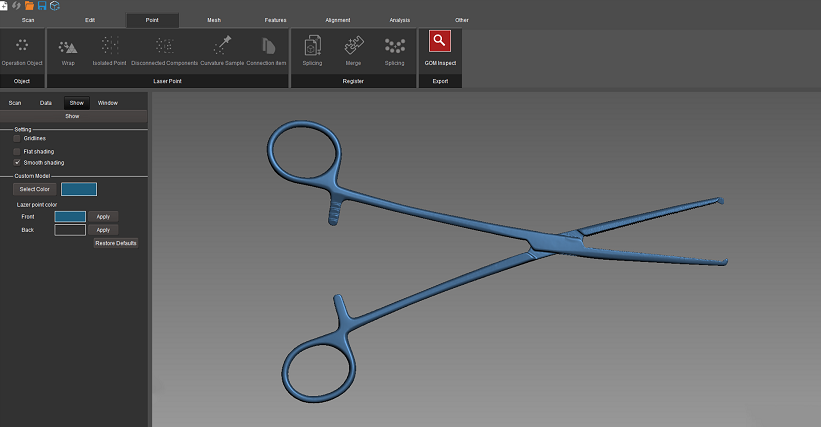Image resolution: width=821 pixels, height=427 pixels.
Task: Click the Restore Defaults button
Action: [116, 243]
